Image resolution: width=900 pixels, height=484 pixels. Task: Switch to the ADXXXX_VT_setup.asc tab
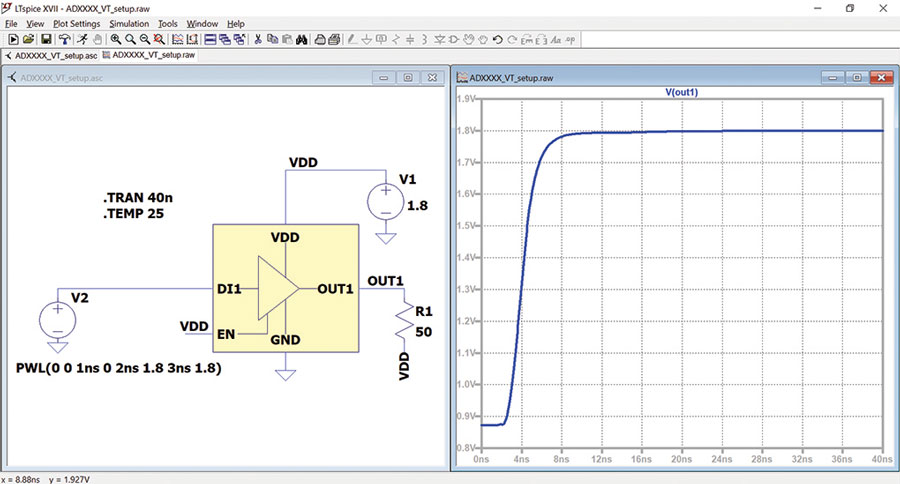click(51, 56)
